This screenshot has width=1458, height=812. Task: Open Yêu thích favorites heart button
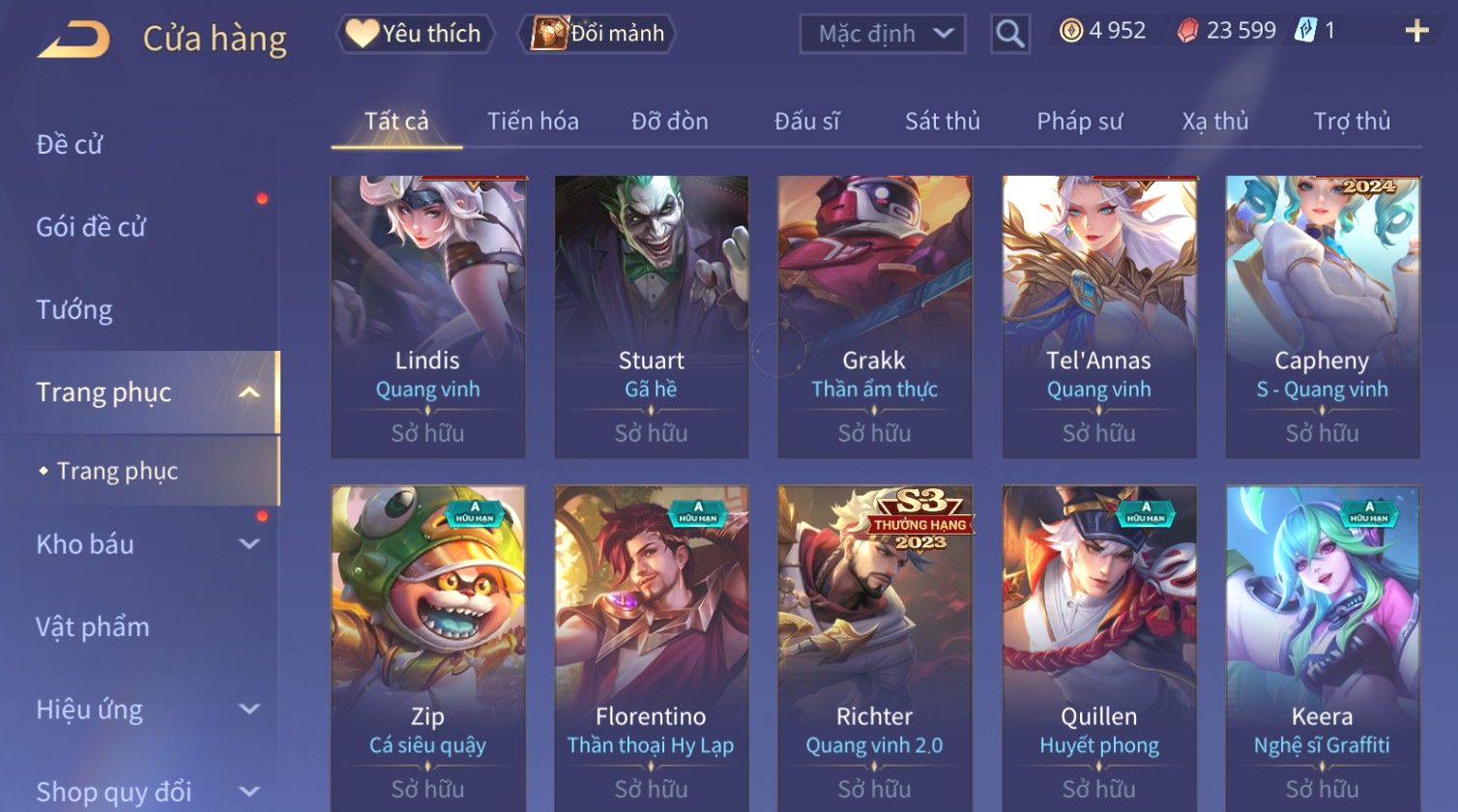coord(415,34)
